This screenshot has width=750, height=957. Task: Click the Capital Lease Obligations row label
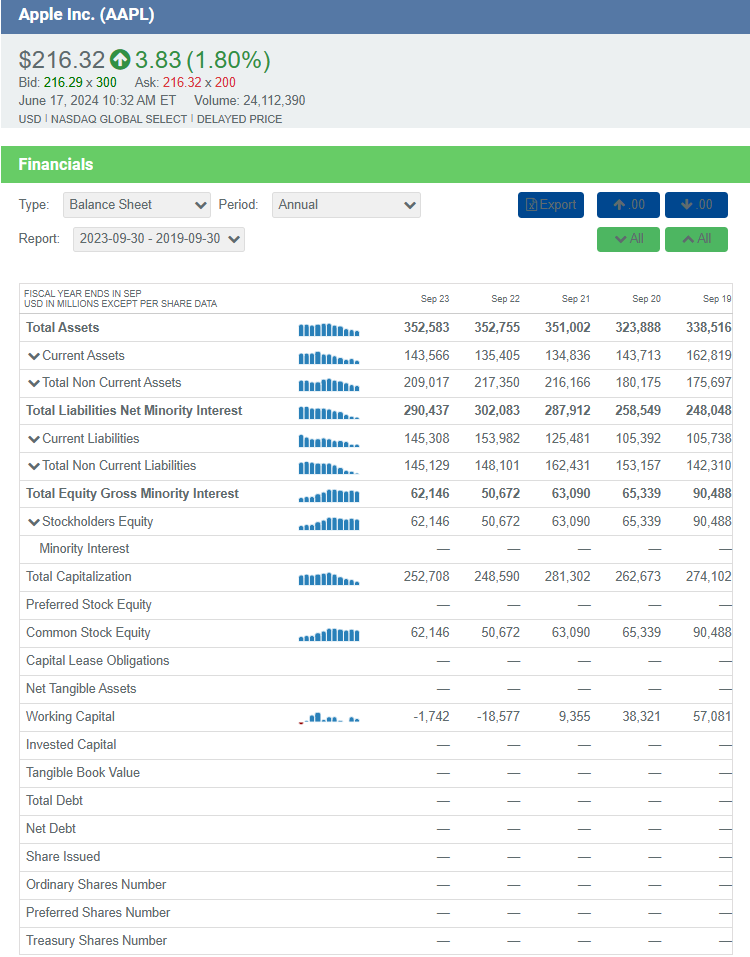click(x=98, y=661)
